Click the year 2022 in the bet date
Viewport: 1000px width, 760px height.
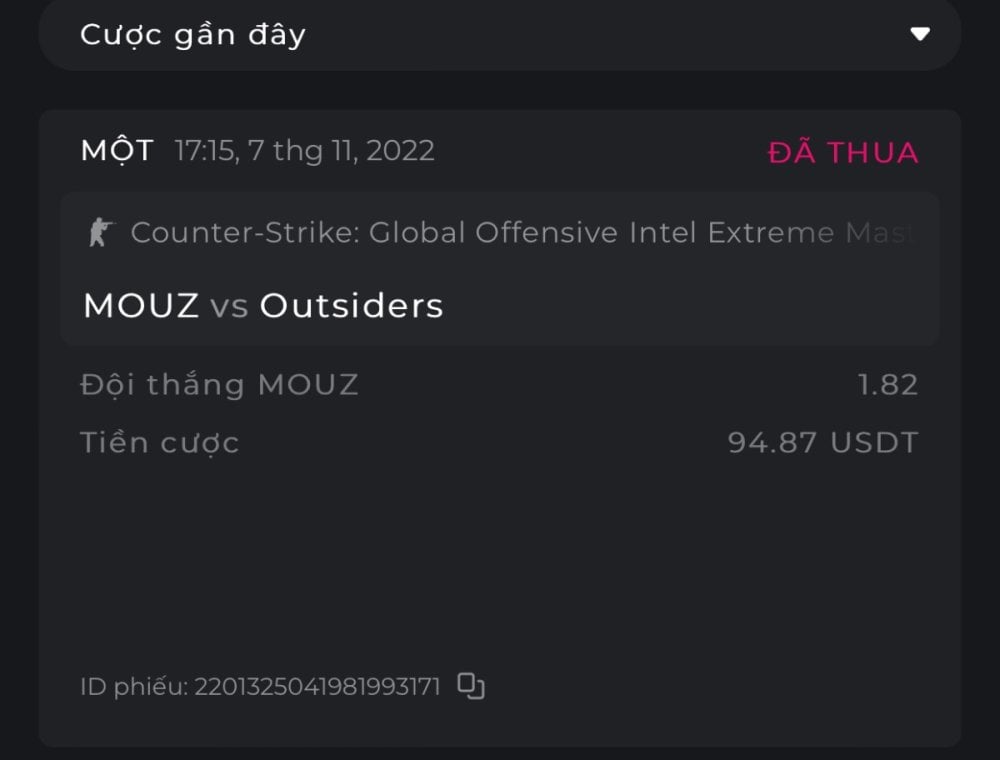400,151
